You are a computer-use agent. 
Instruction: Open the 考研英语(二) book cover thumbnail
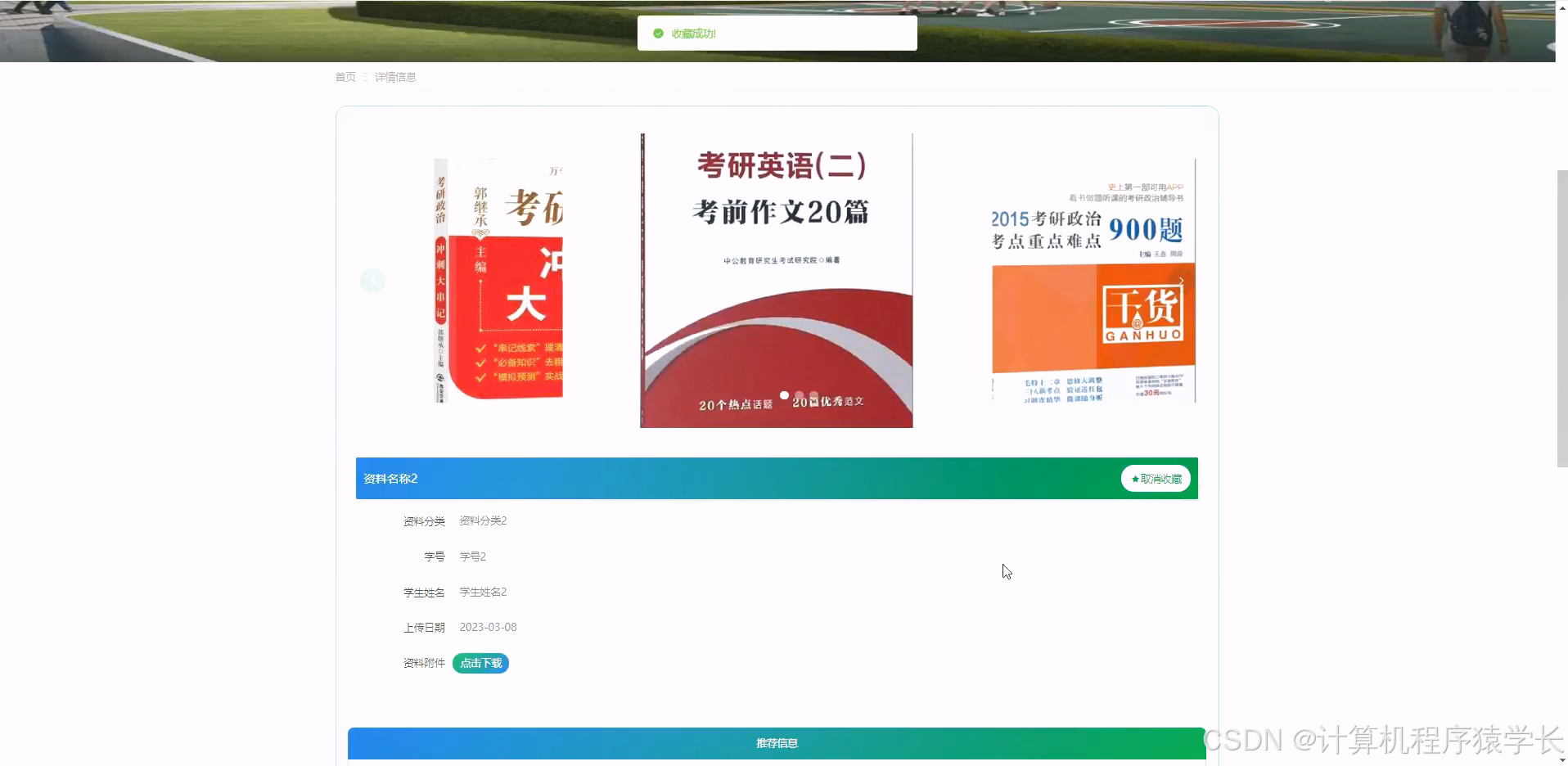tap(776, 281)
